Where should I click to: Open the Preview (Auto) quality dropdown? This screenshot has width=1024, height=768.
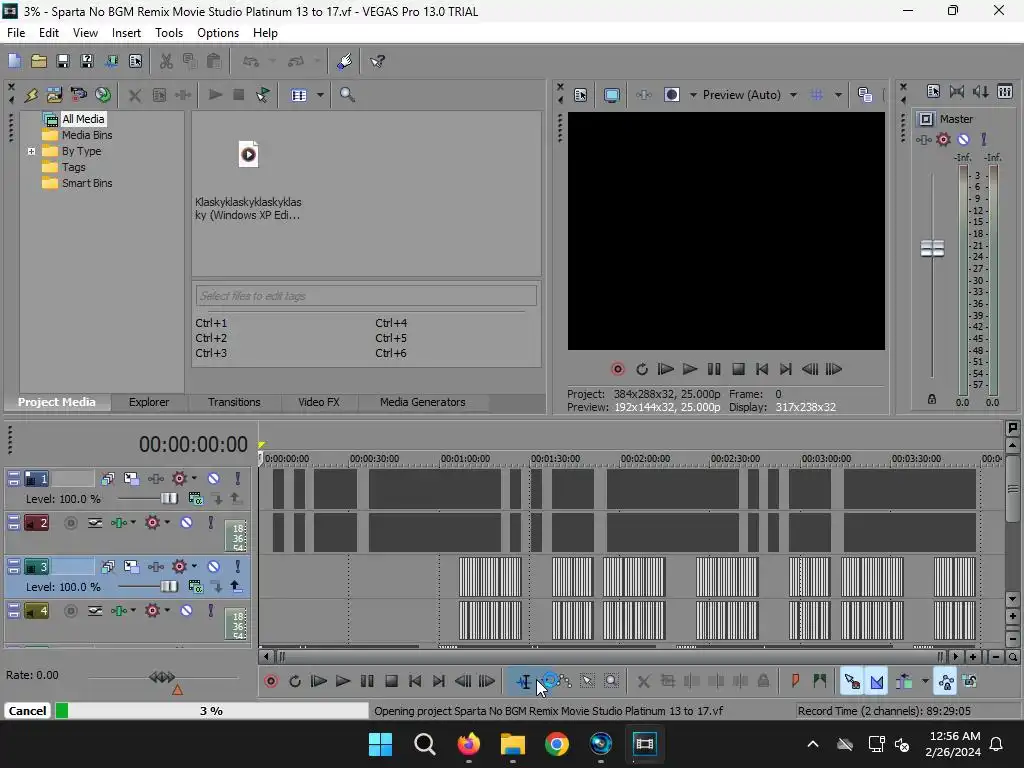[x=793, y=95]
